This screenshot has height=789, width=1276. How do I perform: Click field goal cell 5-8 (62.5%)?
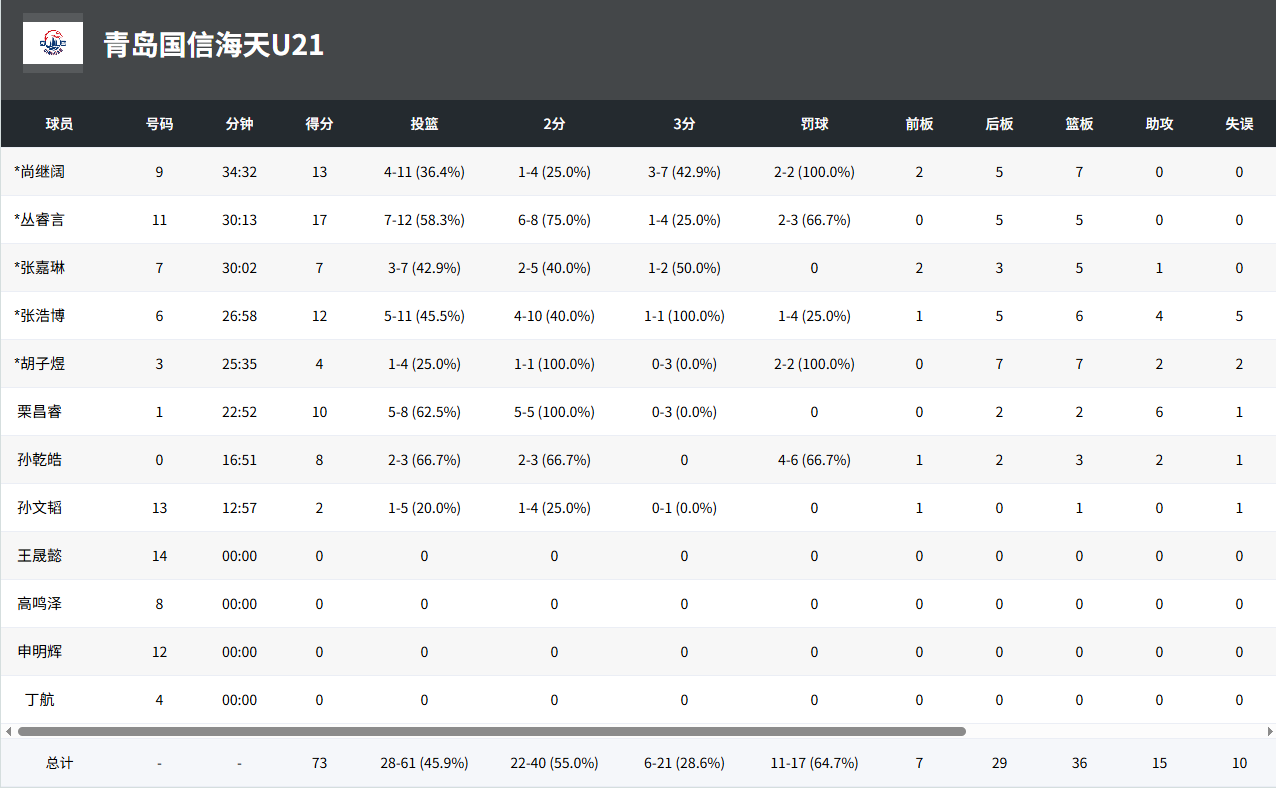tap(424, 412)
